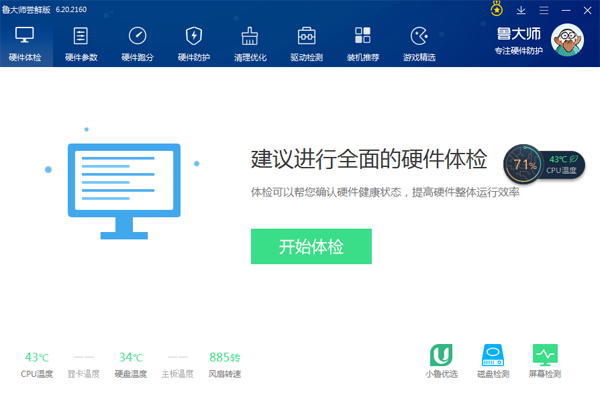Viewport: 600px width, 399px height.
Task: Open the 硬件体检 hardware checkup tab
Action: (x=25, y=44)
